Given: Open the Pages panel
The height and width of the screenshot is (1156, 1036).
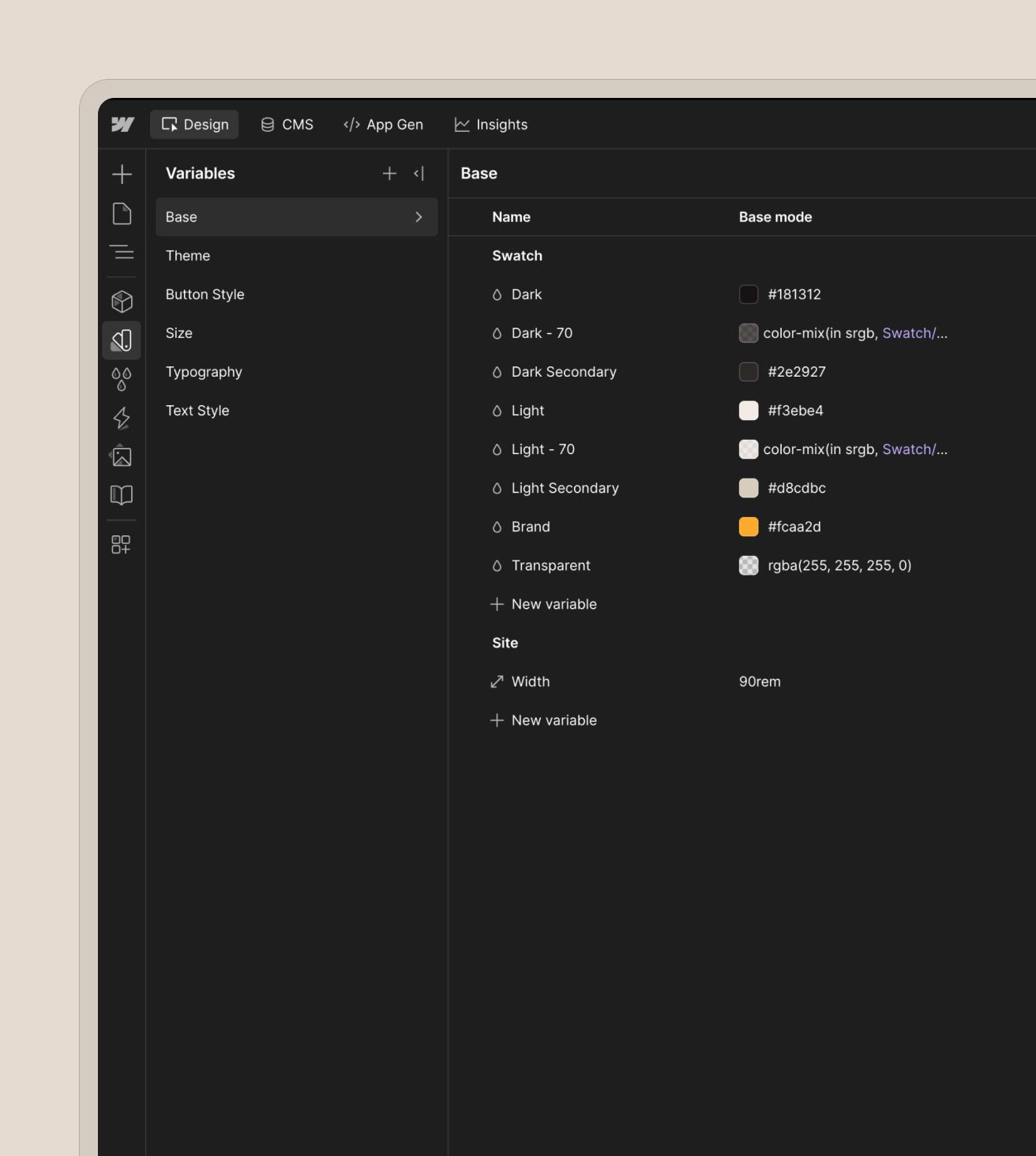Looking at the screenshot, I should point(122,215).
